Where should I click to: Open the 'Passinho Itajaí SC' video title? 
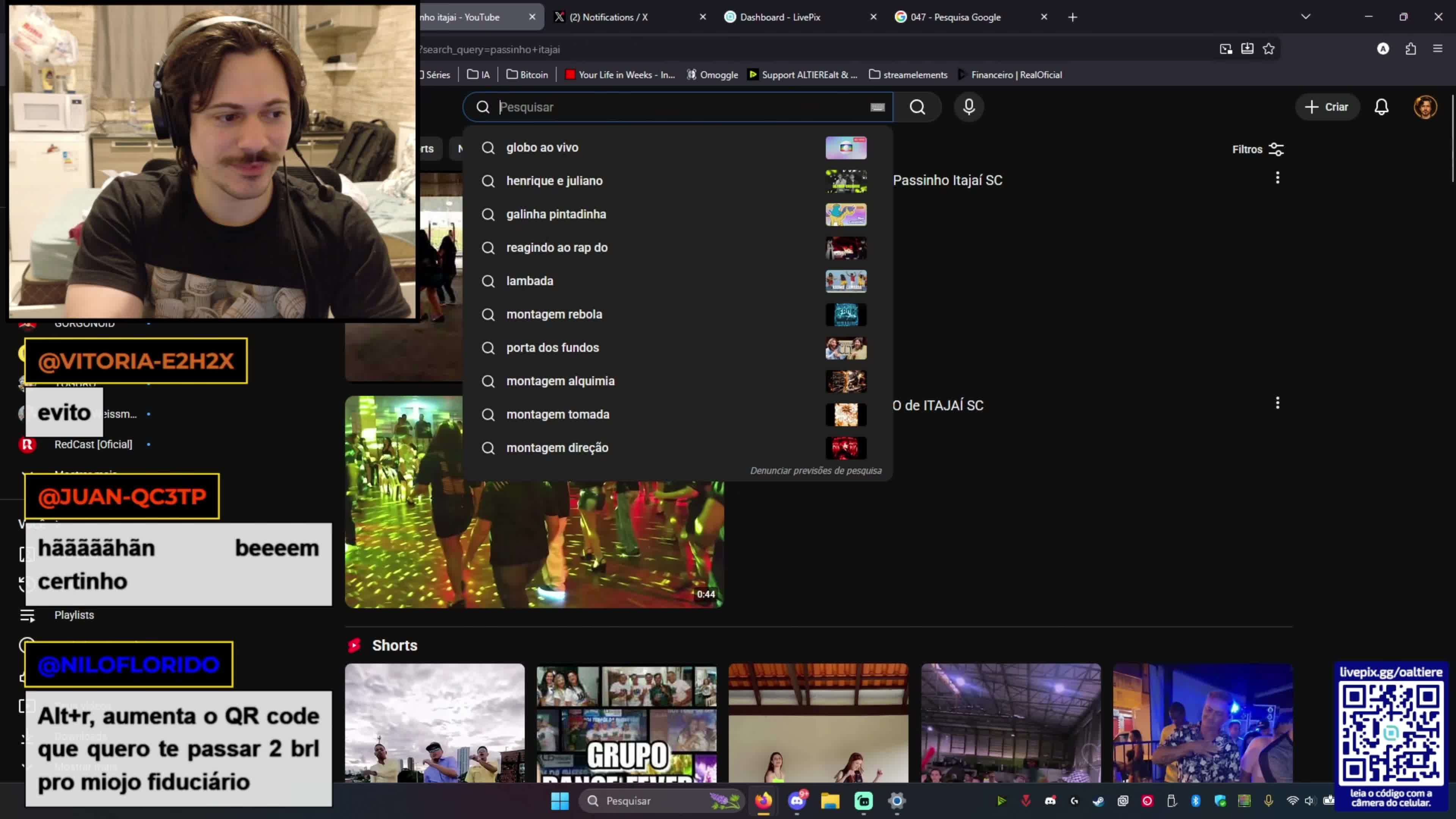point(947,180)
